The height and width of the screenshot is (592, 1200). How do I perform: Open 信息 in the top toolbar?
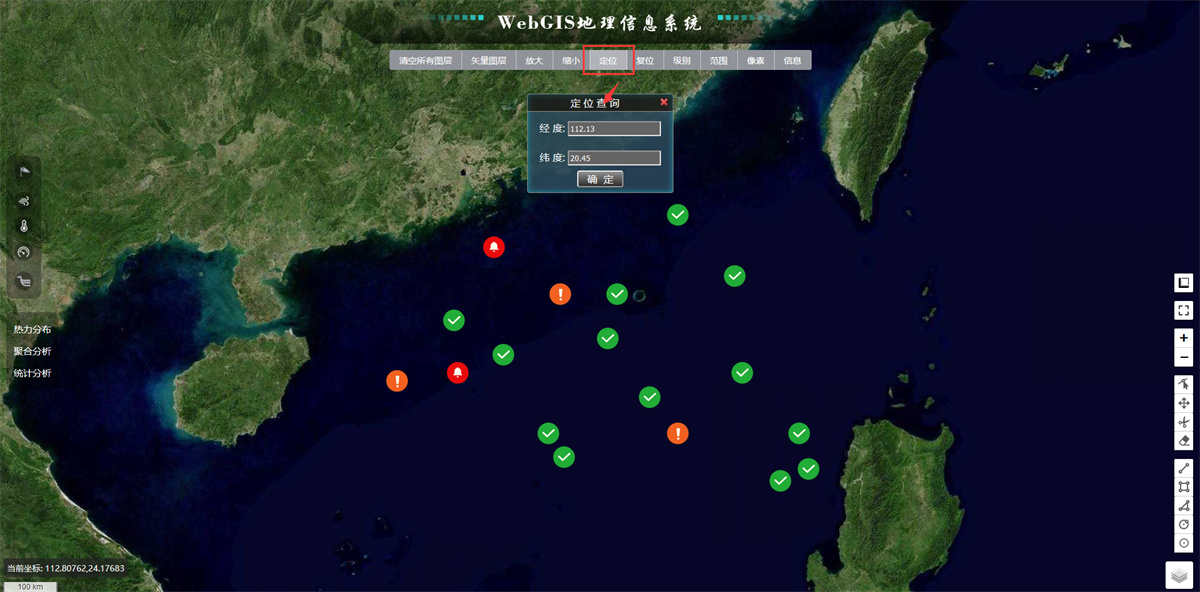click(793, 61)
